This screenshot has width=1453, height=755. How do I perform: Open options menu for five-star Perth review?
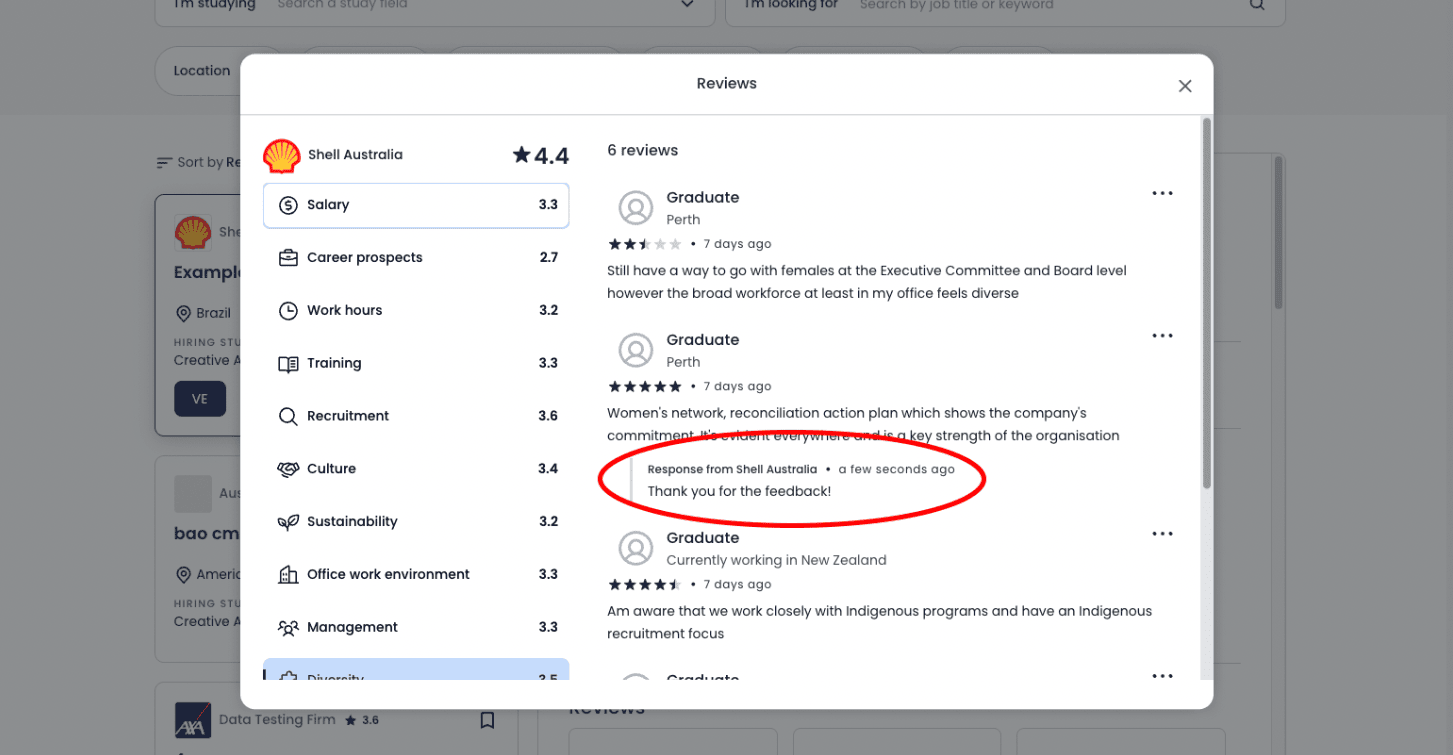point(1162,336)
